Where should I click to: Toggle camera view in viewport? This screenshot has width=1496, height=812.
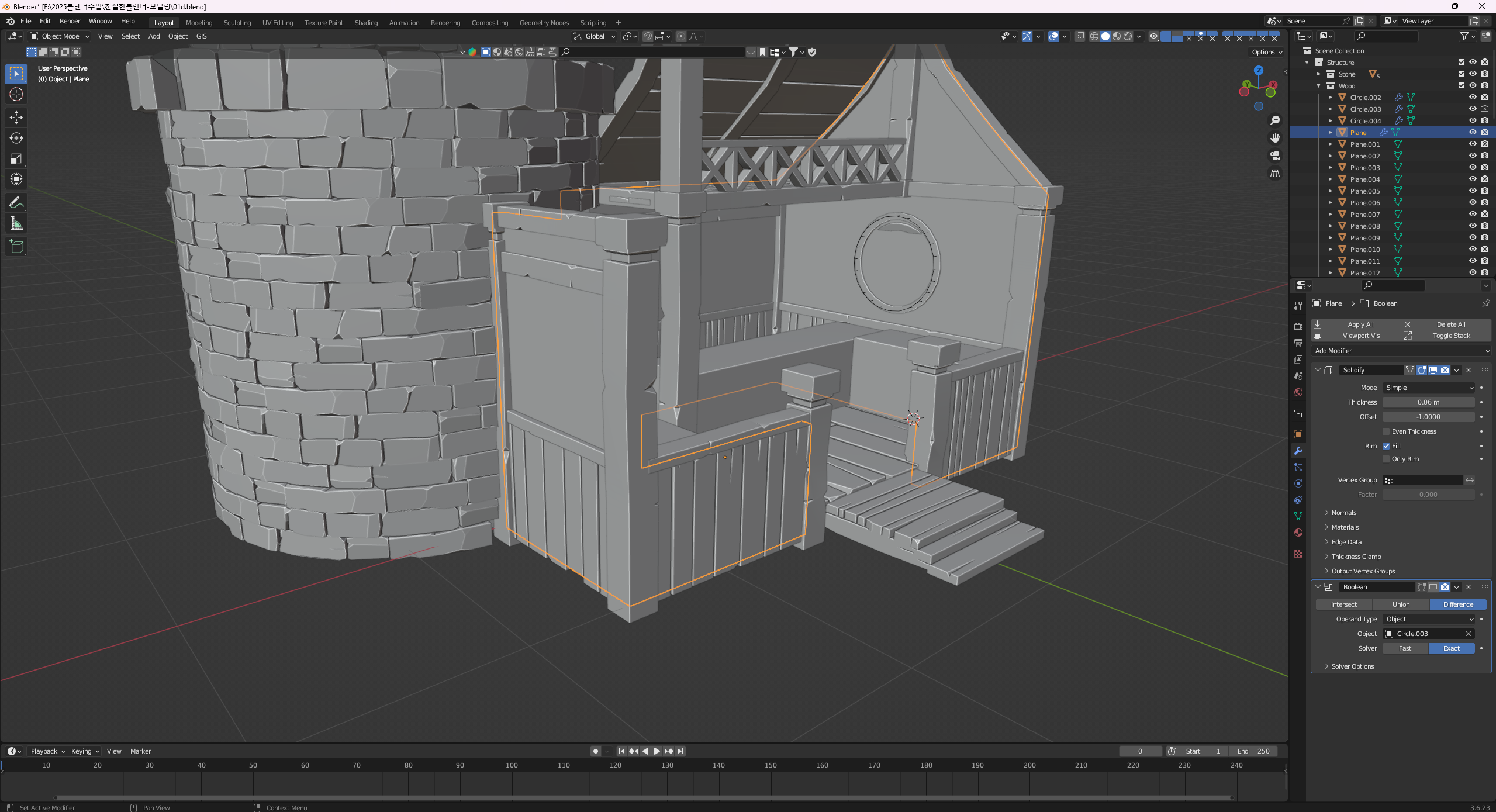pyautogui.click(x=1275, y=156)
